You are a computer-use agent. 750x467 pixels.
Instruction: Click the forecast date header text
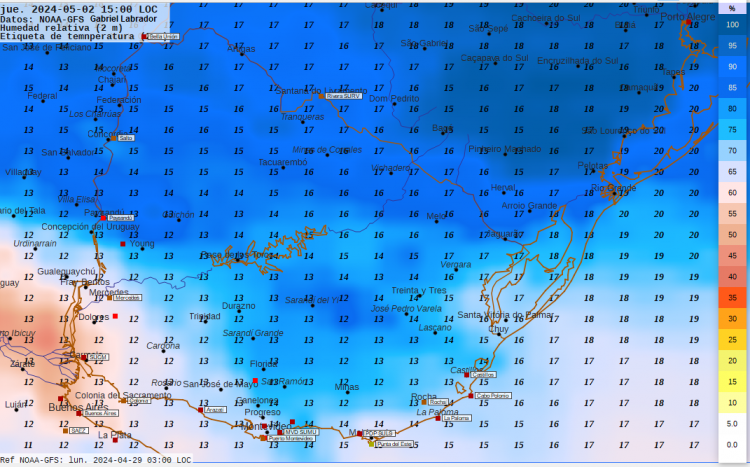[x=80, y=8]
